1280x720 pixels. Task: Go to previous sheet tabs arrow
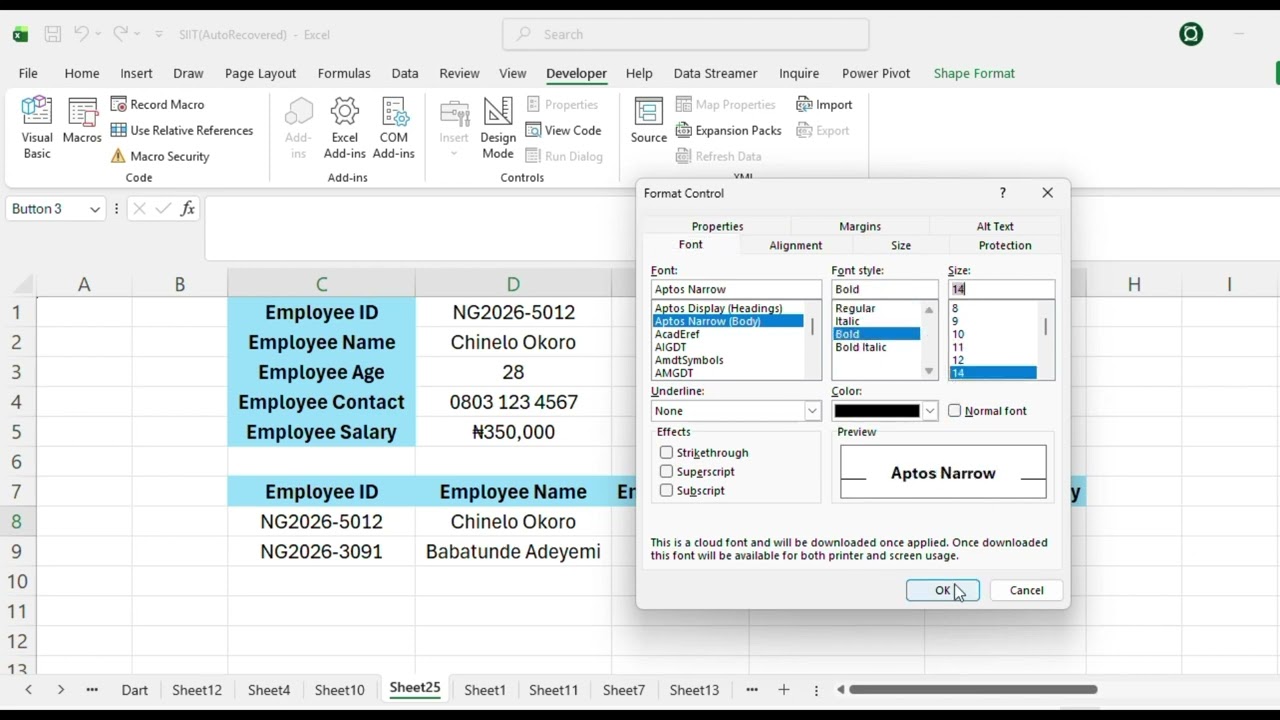coord(28,690)
